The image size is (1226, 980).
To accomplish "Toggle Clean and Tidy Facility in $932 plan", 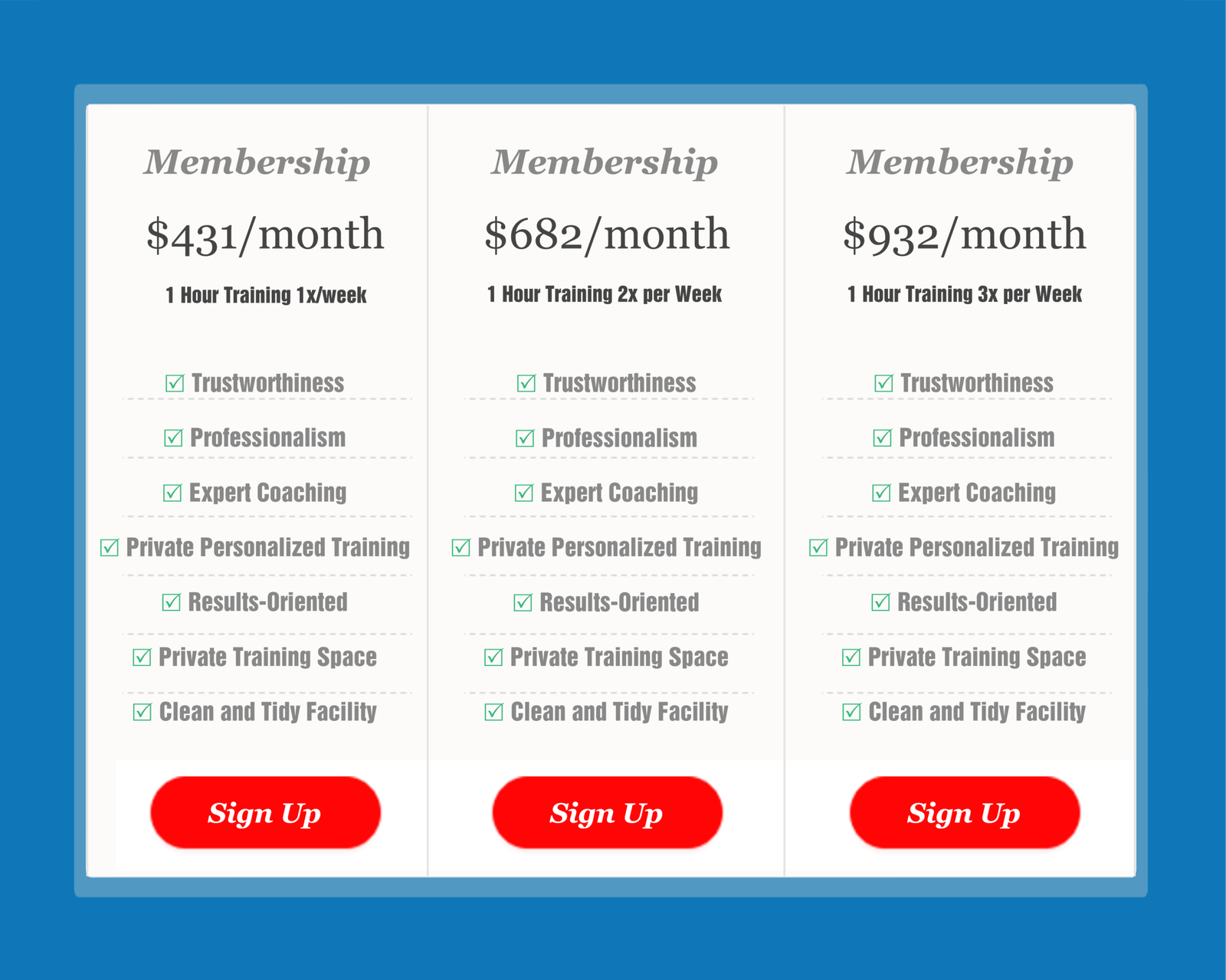I will point(851,712).
